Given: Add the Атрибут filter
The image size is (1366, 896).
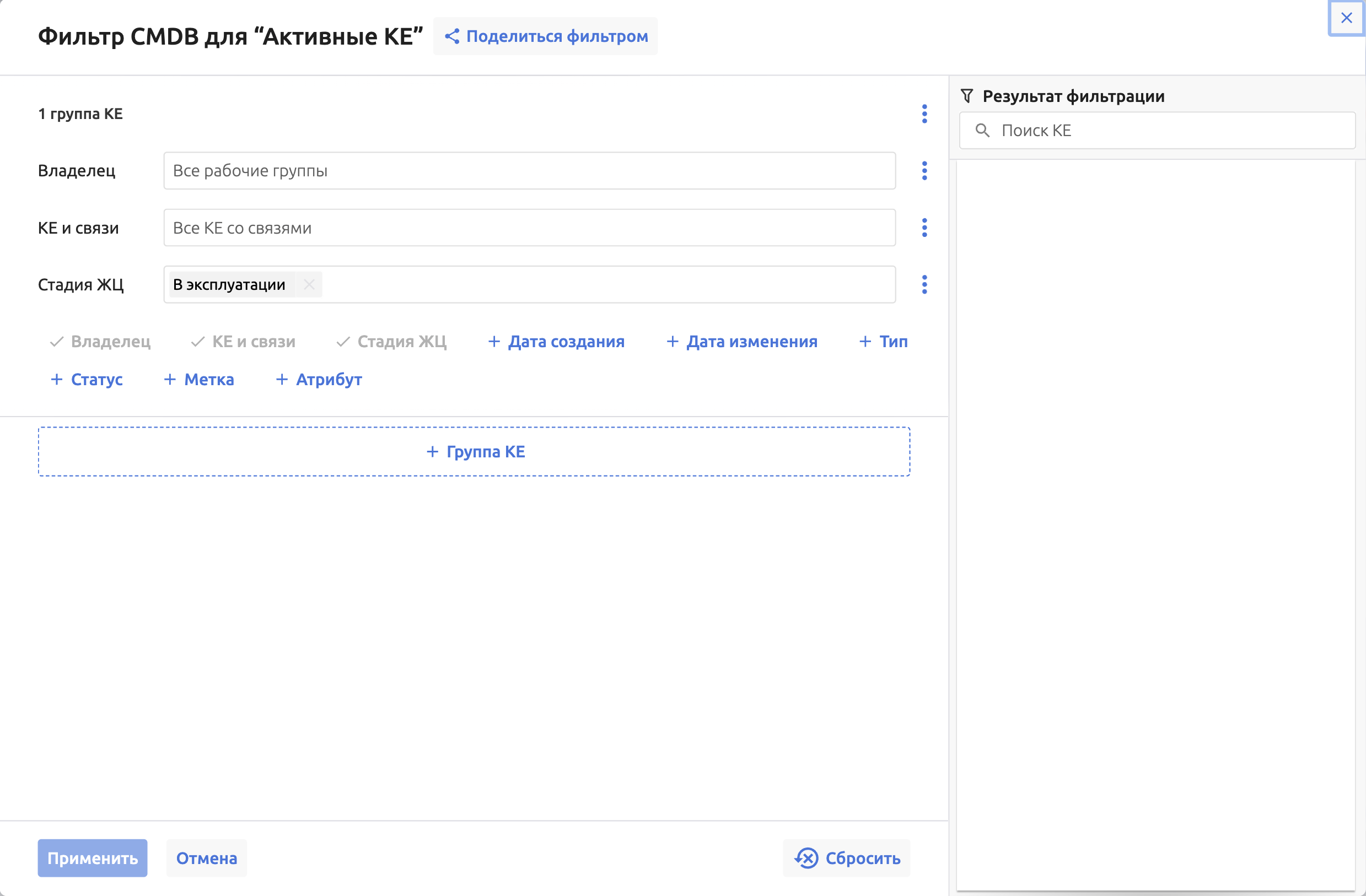Looking at the screenshot, I should (319, 379).
